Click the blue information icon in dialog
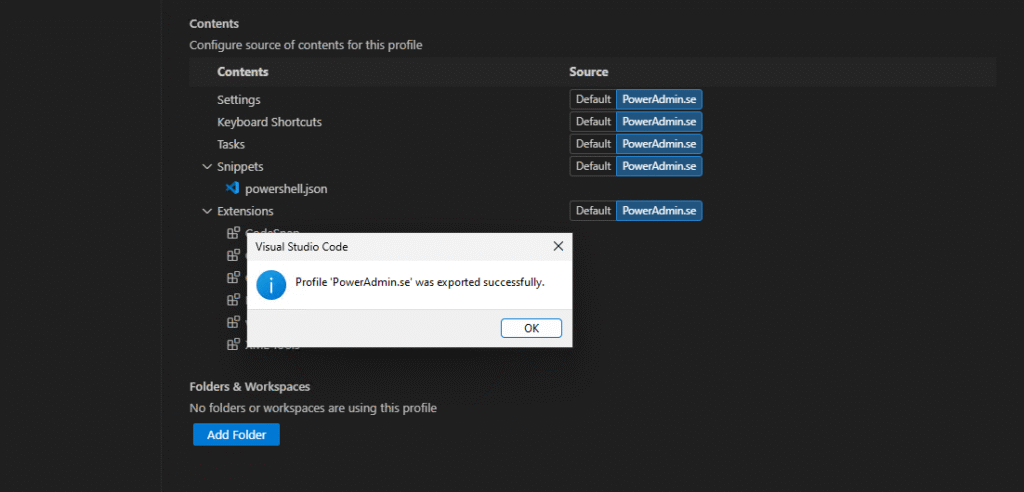This screenshot has width=1024, height=492. click(x=271, y=285)
